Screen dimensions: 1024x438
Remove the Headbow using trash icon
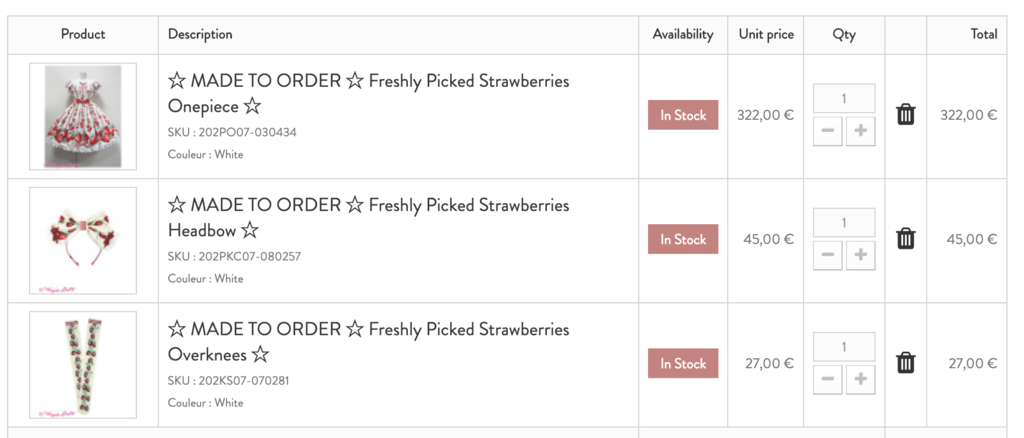point(905,239)
